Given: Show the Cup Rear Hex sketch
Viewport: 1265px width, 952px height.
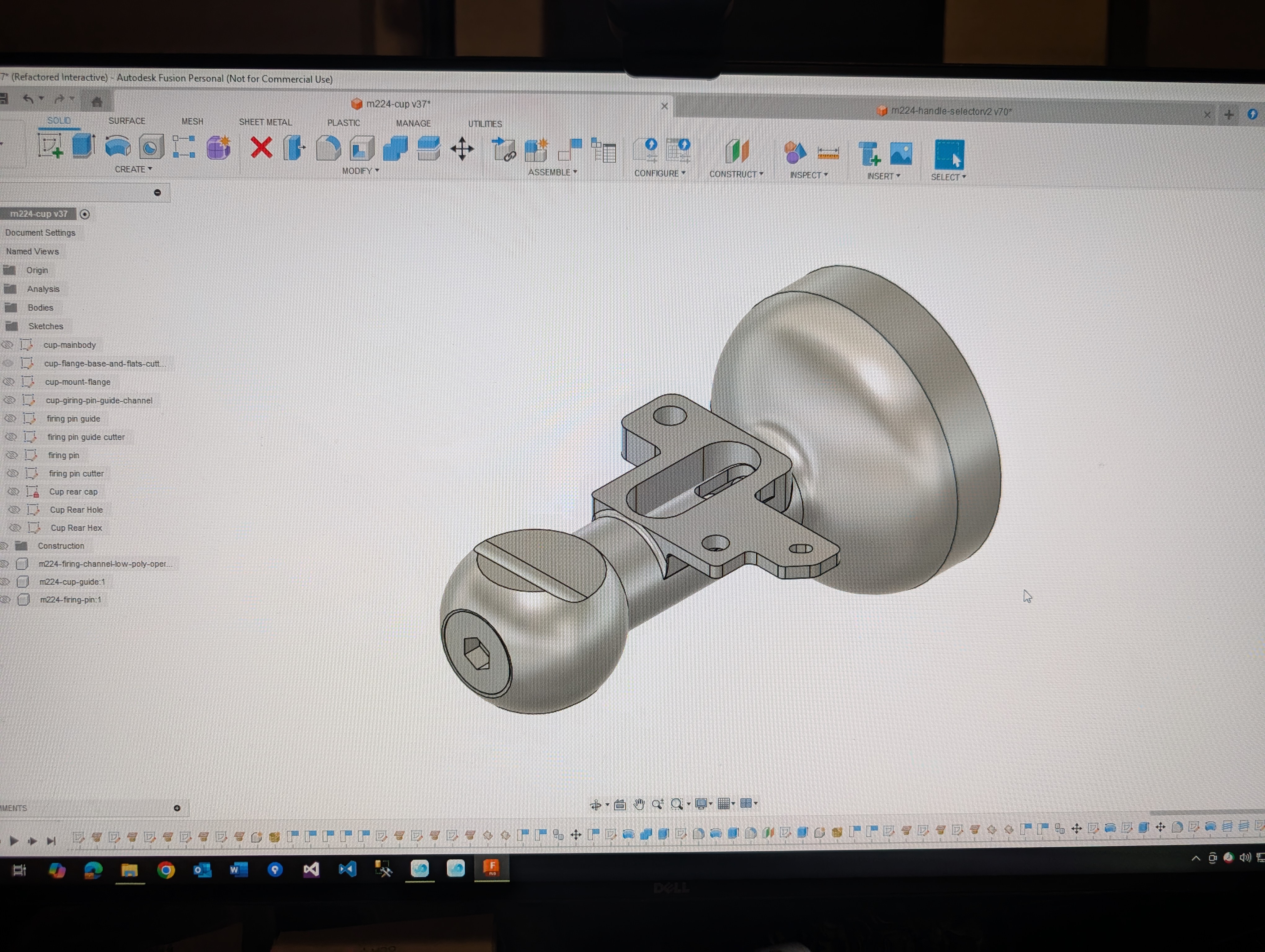Looking at the screenshot, I should click(15, 527).
